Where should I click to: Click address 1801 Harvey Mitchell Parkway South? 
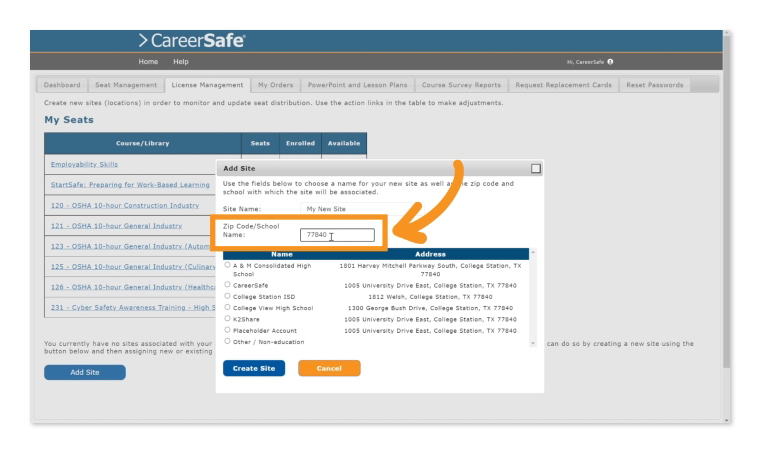click(430, 269)
